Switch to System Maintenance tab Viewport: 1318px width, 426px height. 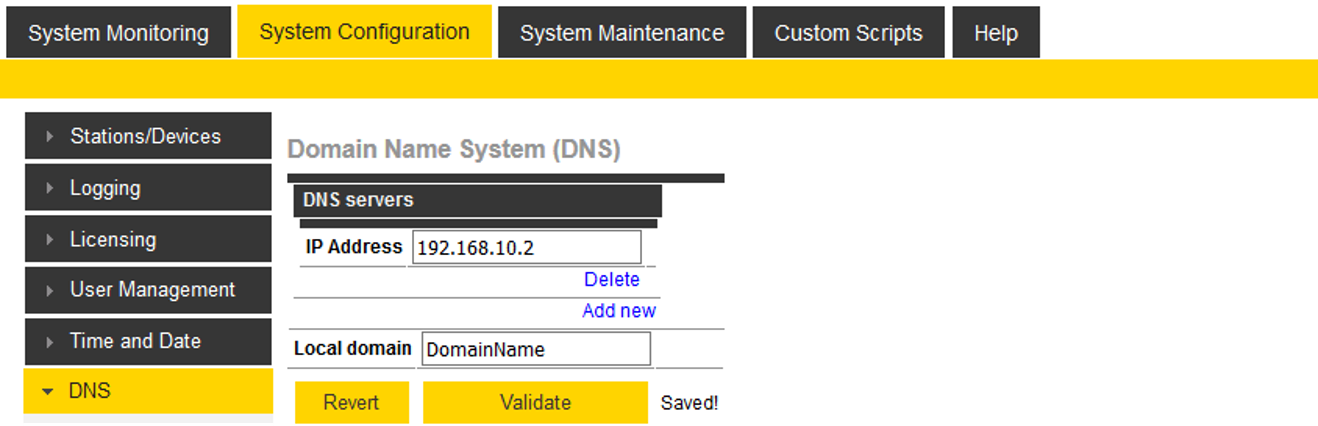click(622, 33)
